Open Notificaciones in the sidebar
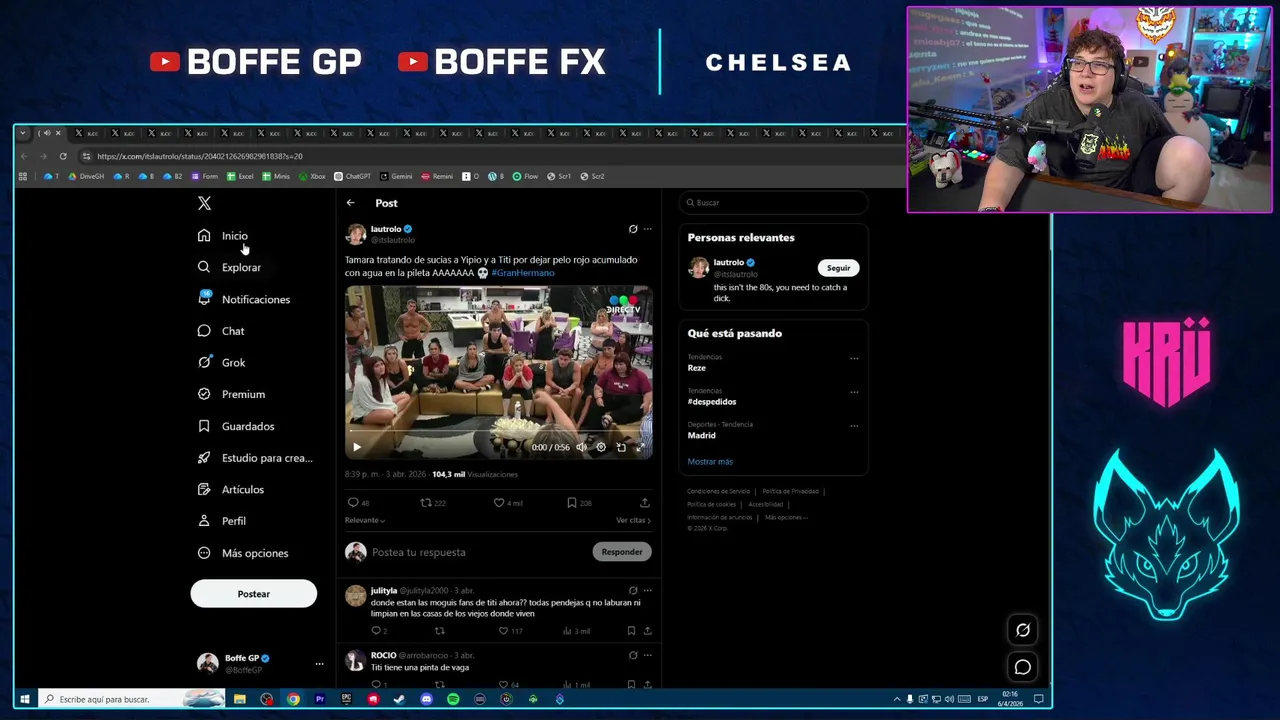 point(244,299)
